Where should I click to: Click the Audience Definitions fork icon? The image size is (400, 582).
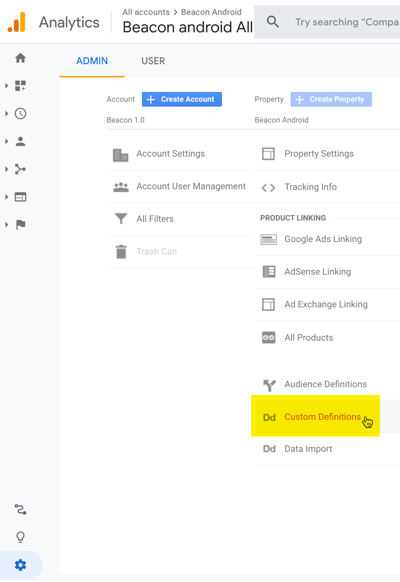click(269, 385)
